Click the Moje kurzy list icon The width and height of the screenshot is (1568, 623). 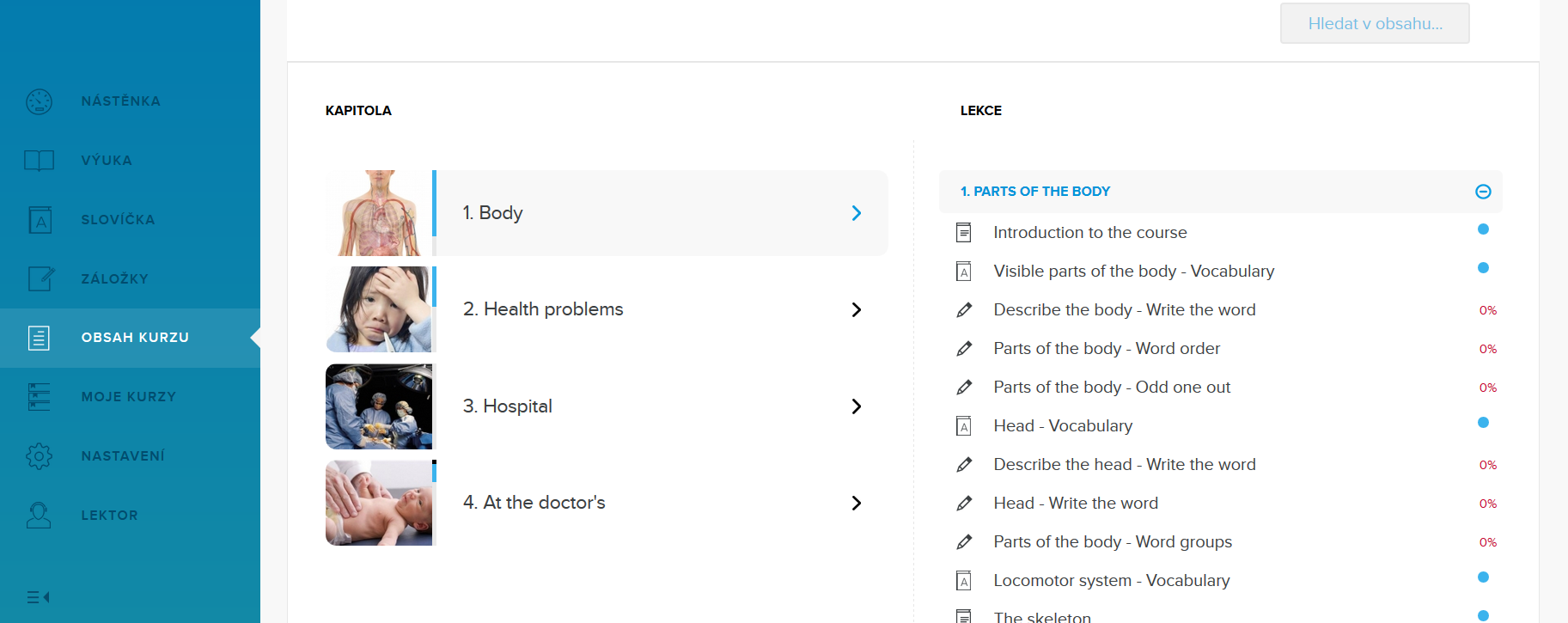[39, 397]
